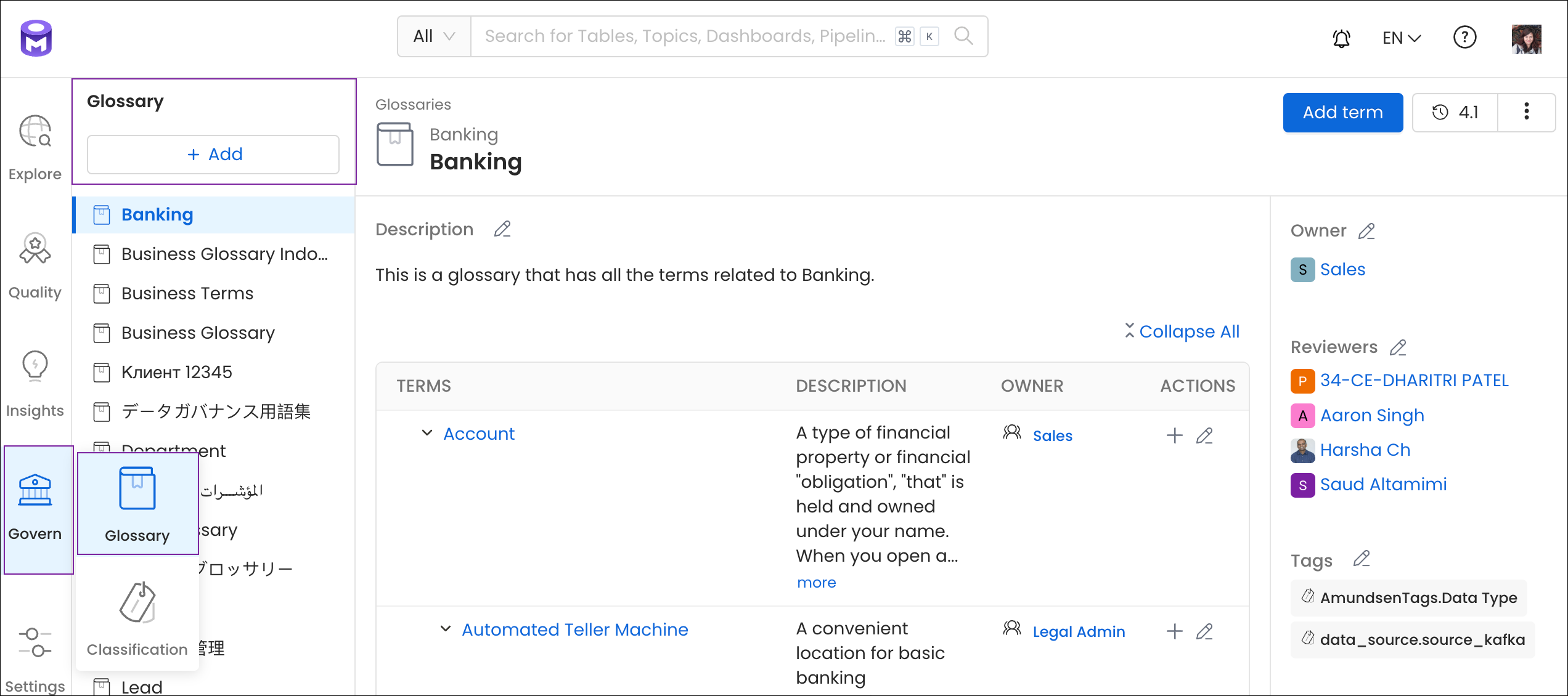
Task: Add a child term to Account
Action: click(1175, 435)
